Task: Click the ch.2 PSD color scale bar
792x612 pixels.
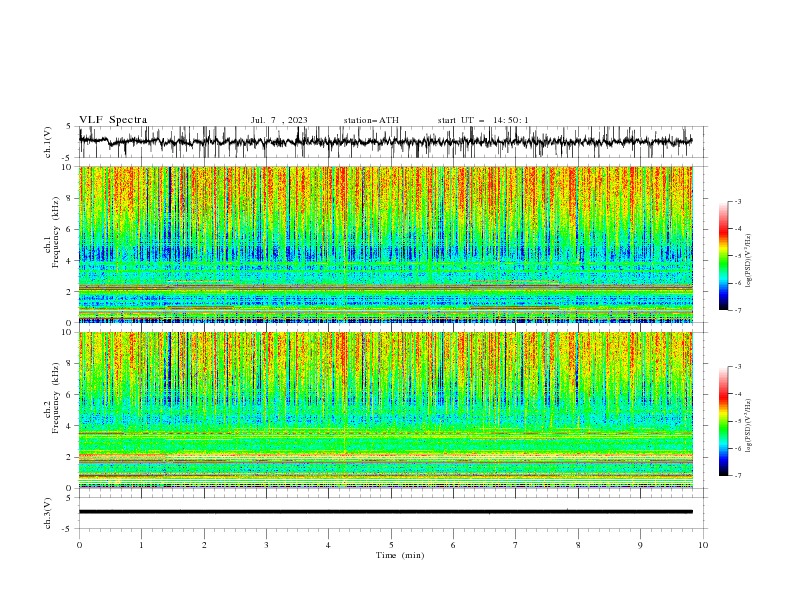Action: point(723,421)
